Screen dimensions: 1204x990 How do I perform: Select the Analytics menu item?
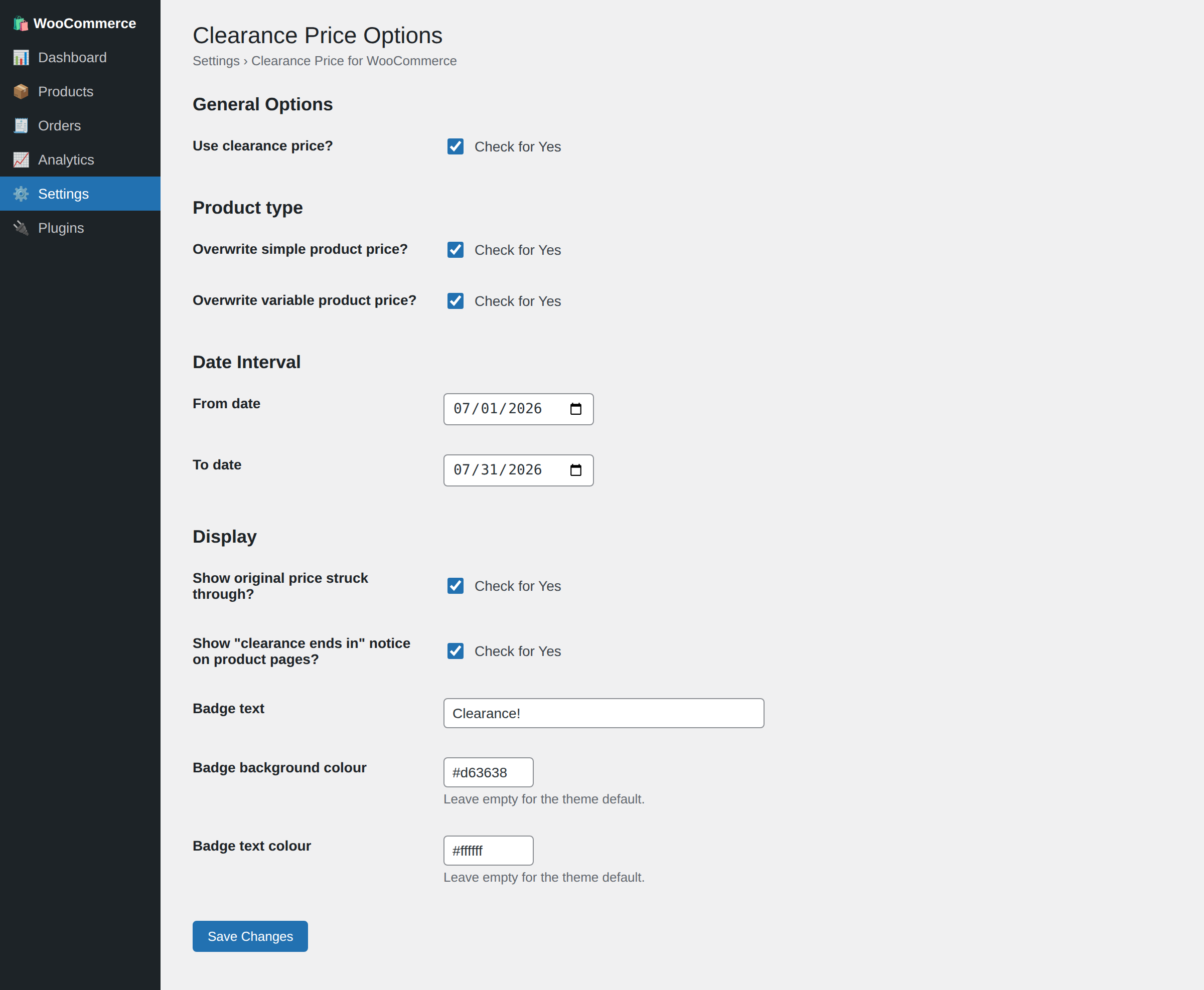80,159
